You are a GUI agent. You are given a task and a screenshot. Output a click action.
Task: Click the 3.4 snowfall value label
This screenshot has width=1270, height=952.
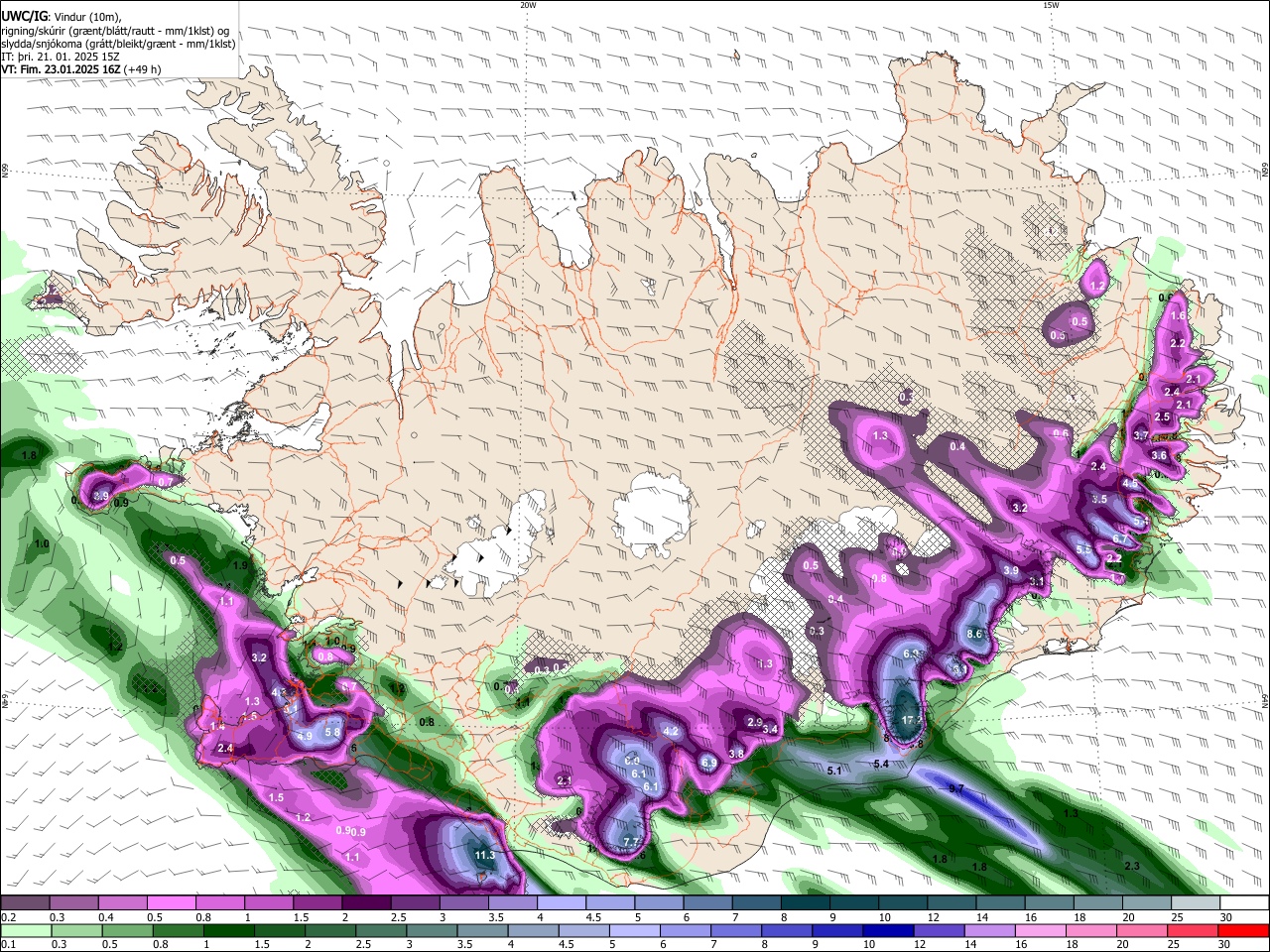[770, 729]
